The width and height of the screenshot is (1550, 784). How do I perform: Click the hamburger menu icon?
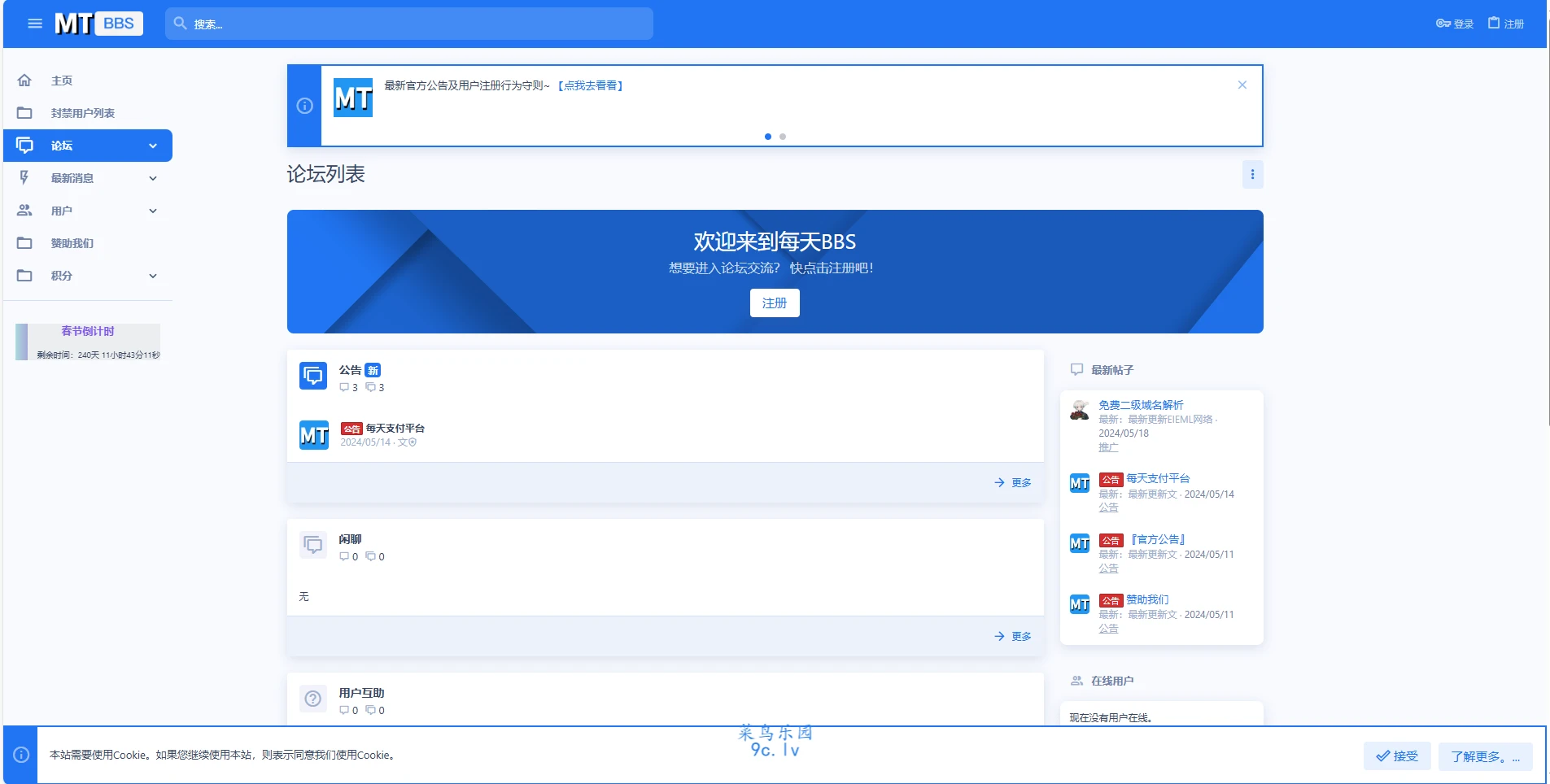[x=35, y=24]
